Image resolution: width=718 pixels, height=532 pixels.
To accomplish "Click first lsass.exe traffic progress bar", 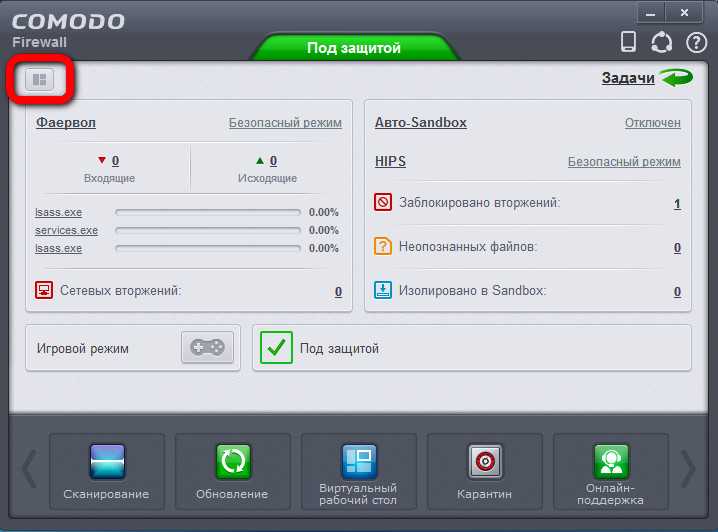I will [x=208, y=212].
